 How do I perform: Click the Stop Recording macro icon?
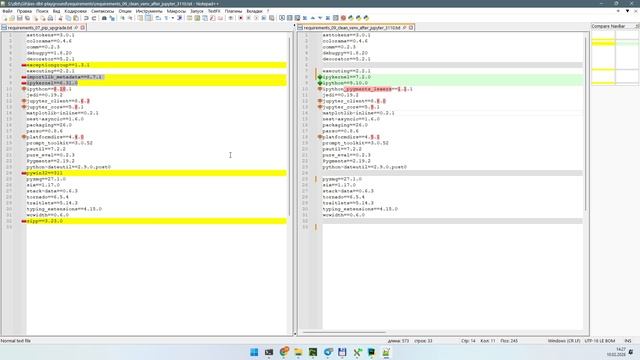[x=248, y=18]
